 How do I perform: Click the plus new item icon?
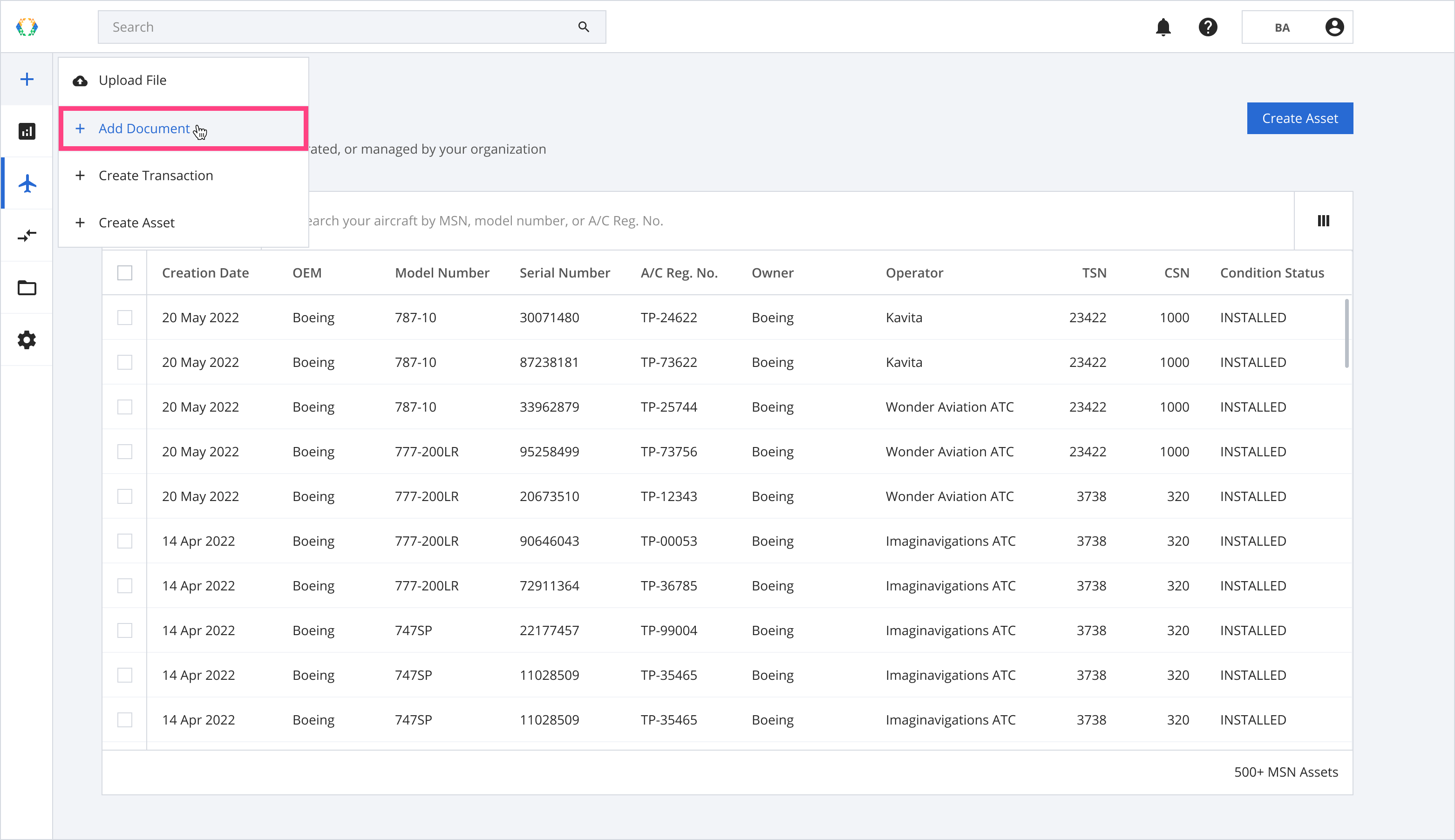[x=27, y=79]
